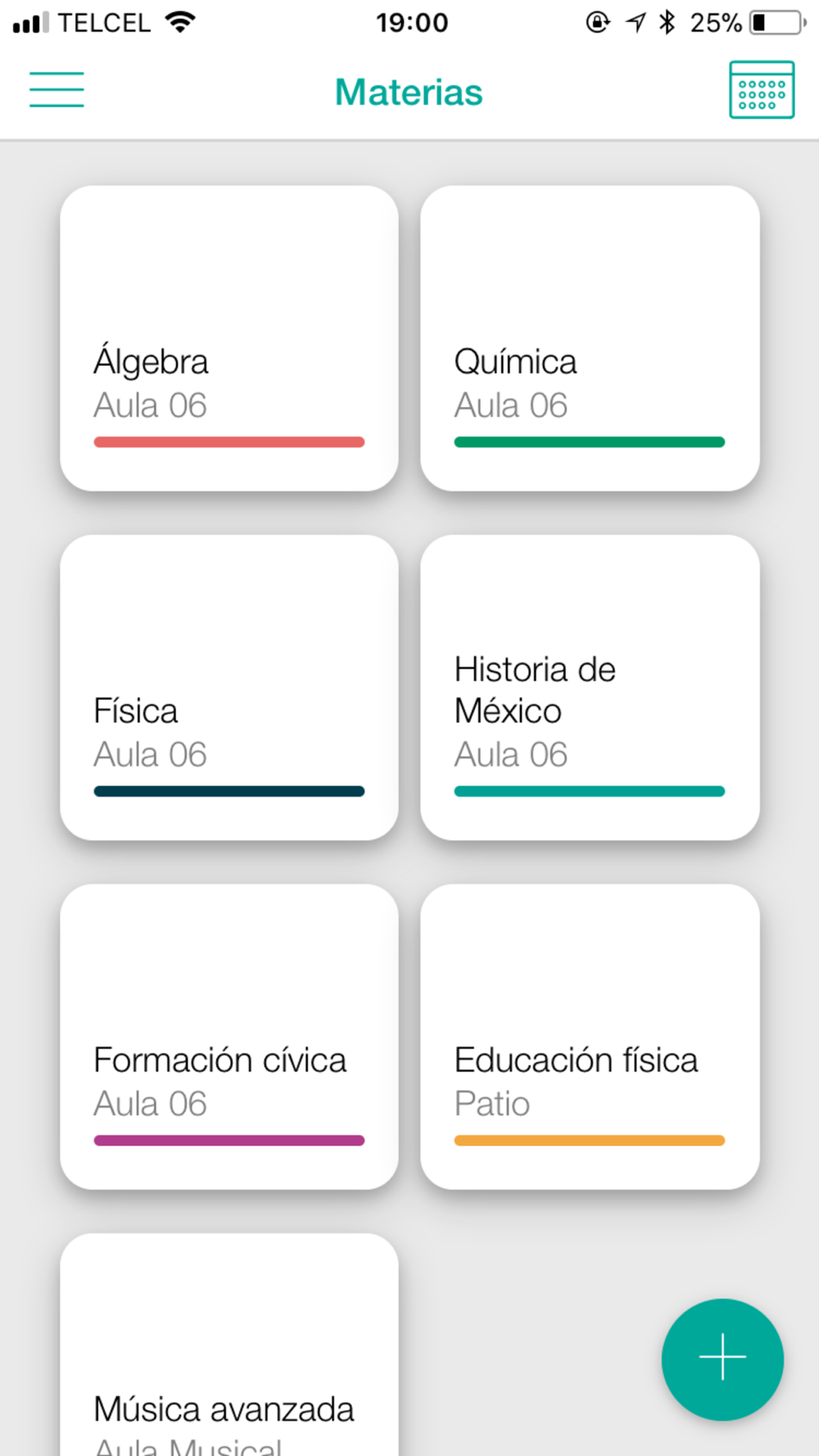This screenshot has height=1456, width=819.
Task: Click the purple bar under Formación cívica
Action: pos(229,1141)
